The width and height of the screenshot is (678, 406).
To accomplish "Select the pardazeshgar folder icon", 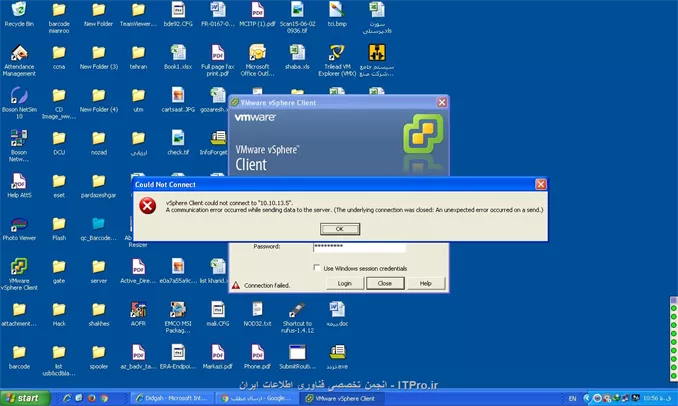I will click(99, 186).
